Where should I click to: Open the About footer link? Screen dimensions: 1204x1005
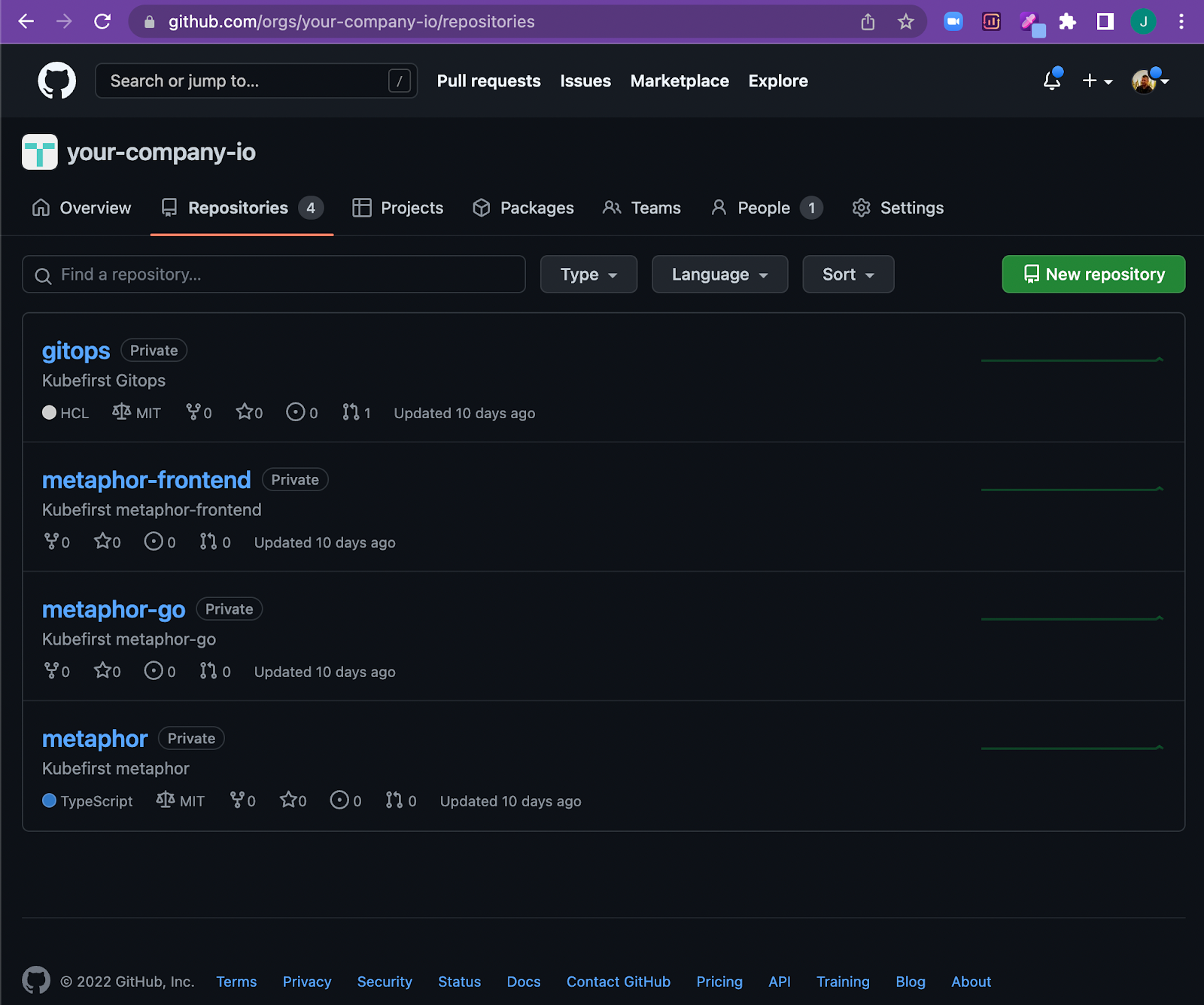click(x=971, y=982)
